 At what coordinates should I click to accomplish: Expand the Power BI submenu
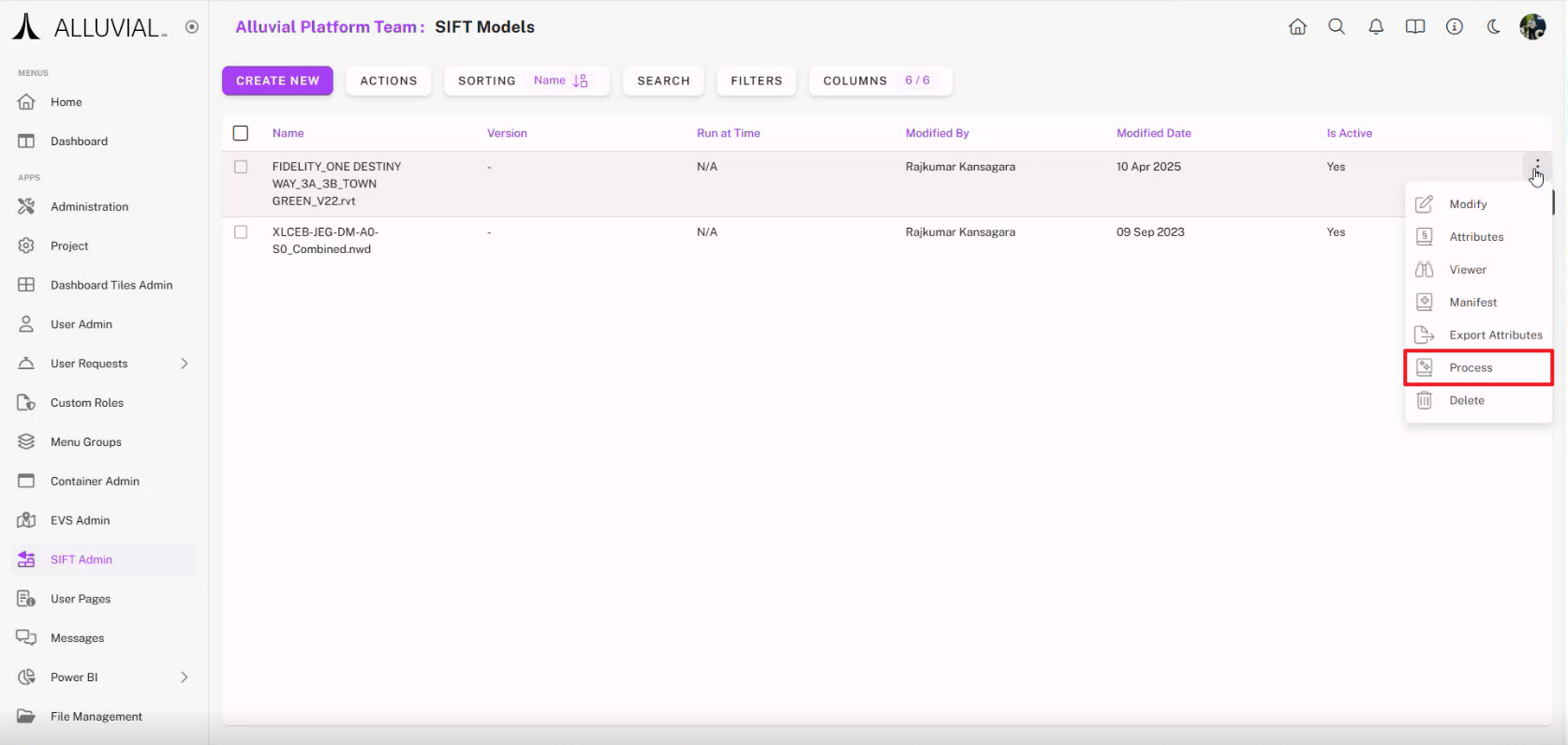(x=185, y=678)
